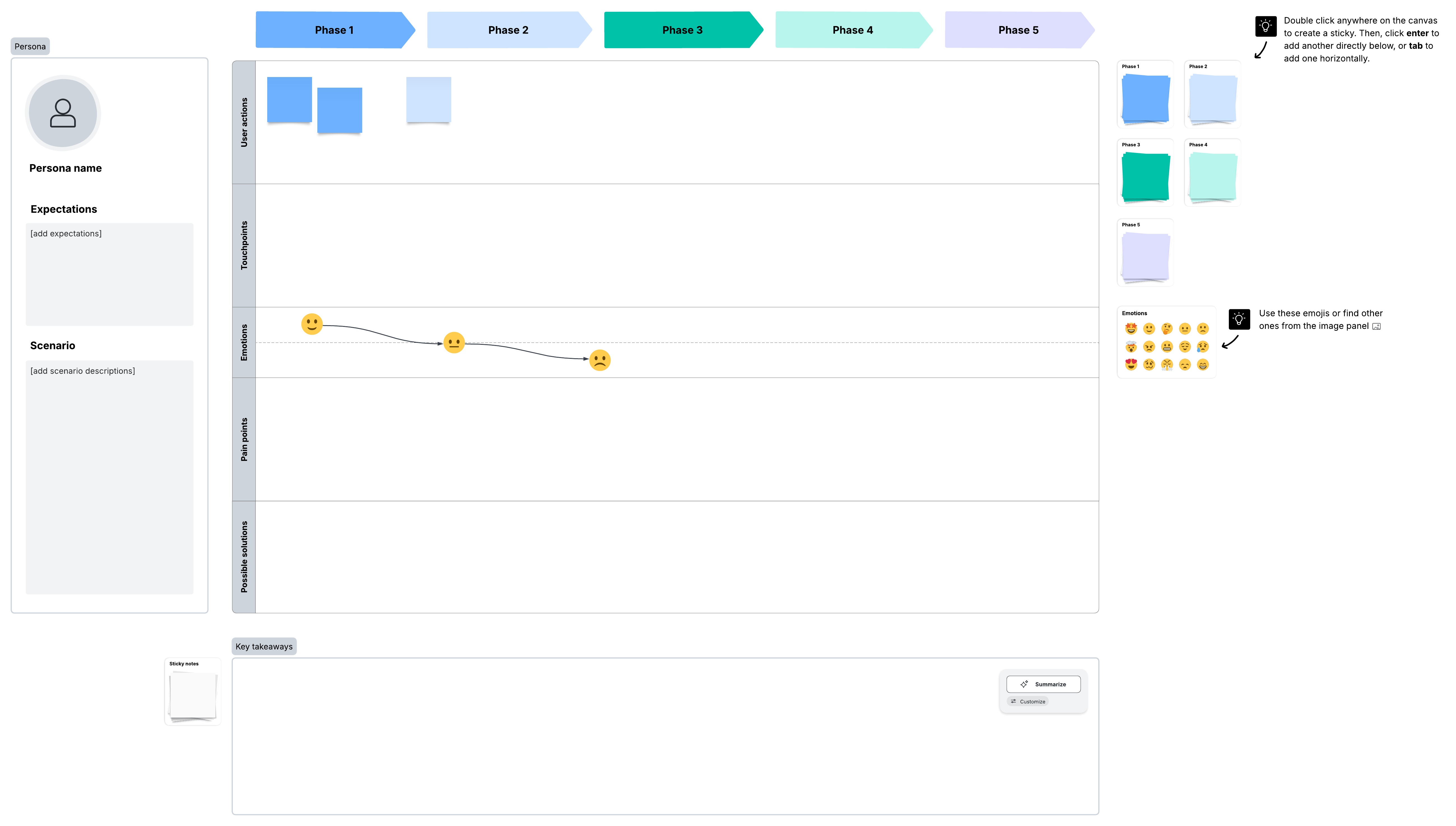Click the frowning face emoji on the emotions curve
The width and height of the screenshot is (1456, 826).
tap(600, 360)
